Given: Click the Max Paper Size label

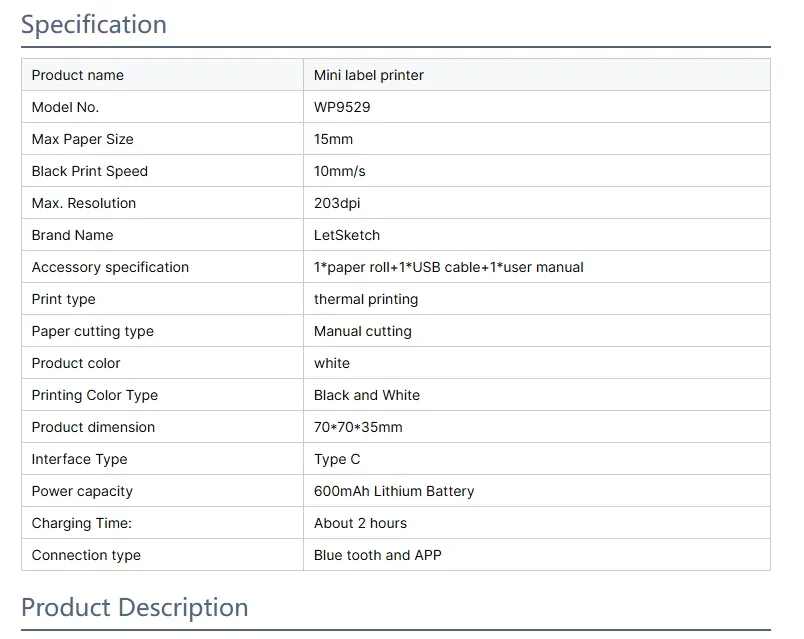Looking at the screenshot, I should tap(82, 139).
